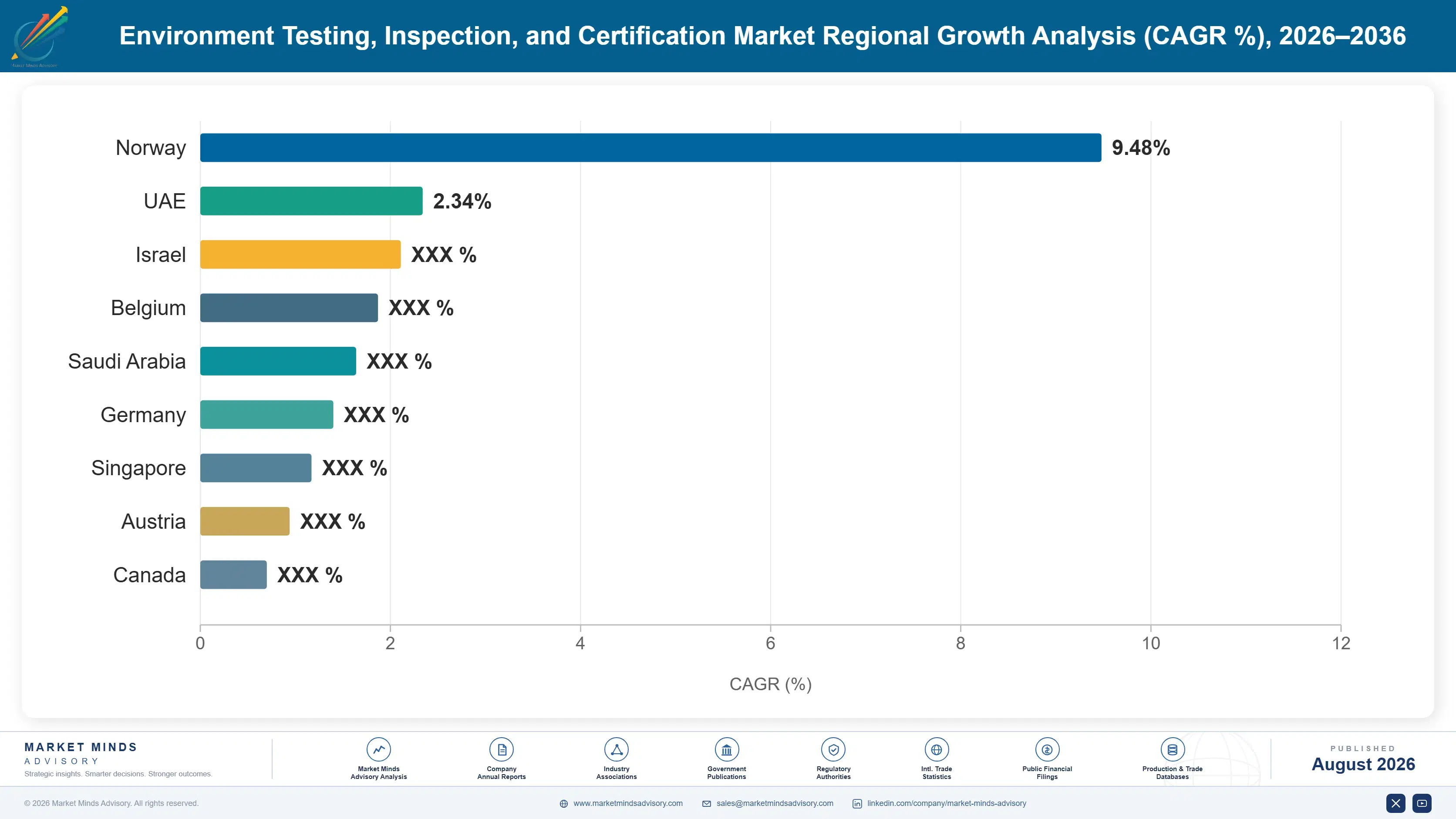Click the Government Publications building icon
Screen dimensions: 1456x819
pos(726,749)
